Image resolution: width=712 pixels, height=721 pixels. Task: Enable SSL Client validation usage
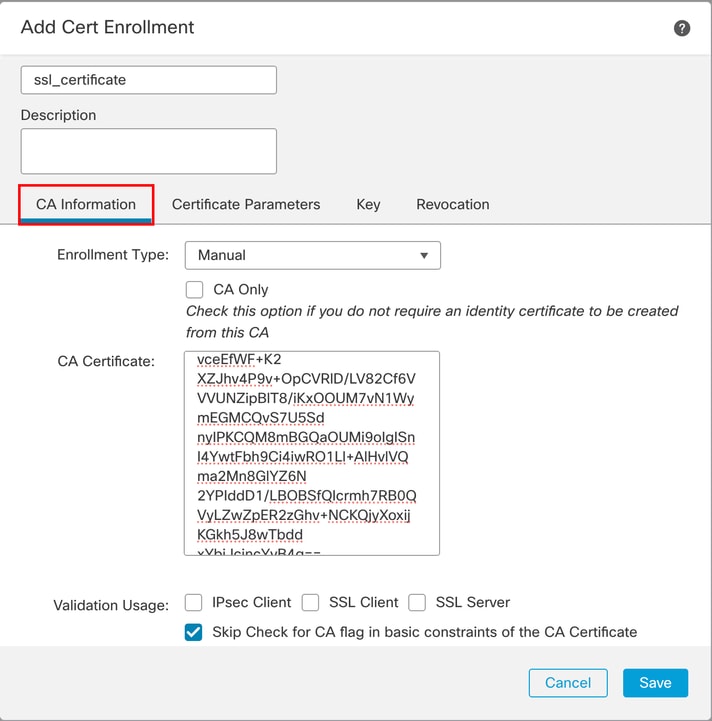311,603
